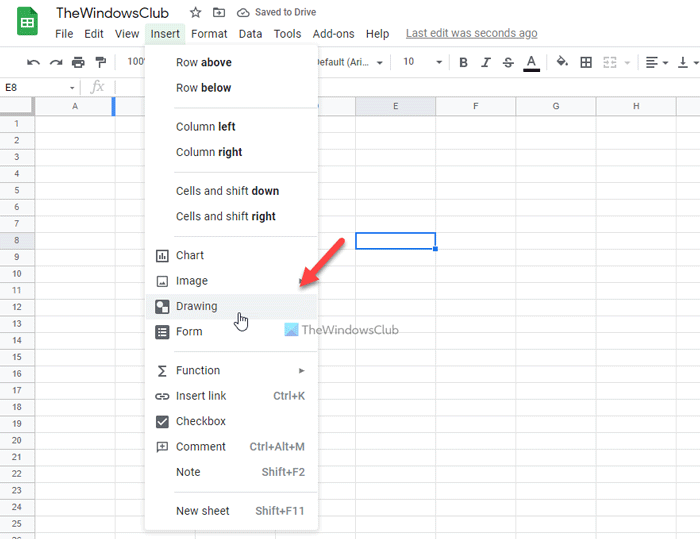Open the Add-ons menu
The height and width of the screenshot is (539, 700).
(333, 34)
